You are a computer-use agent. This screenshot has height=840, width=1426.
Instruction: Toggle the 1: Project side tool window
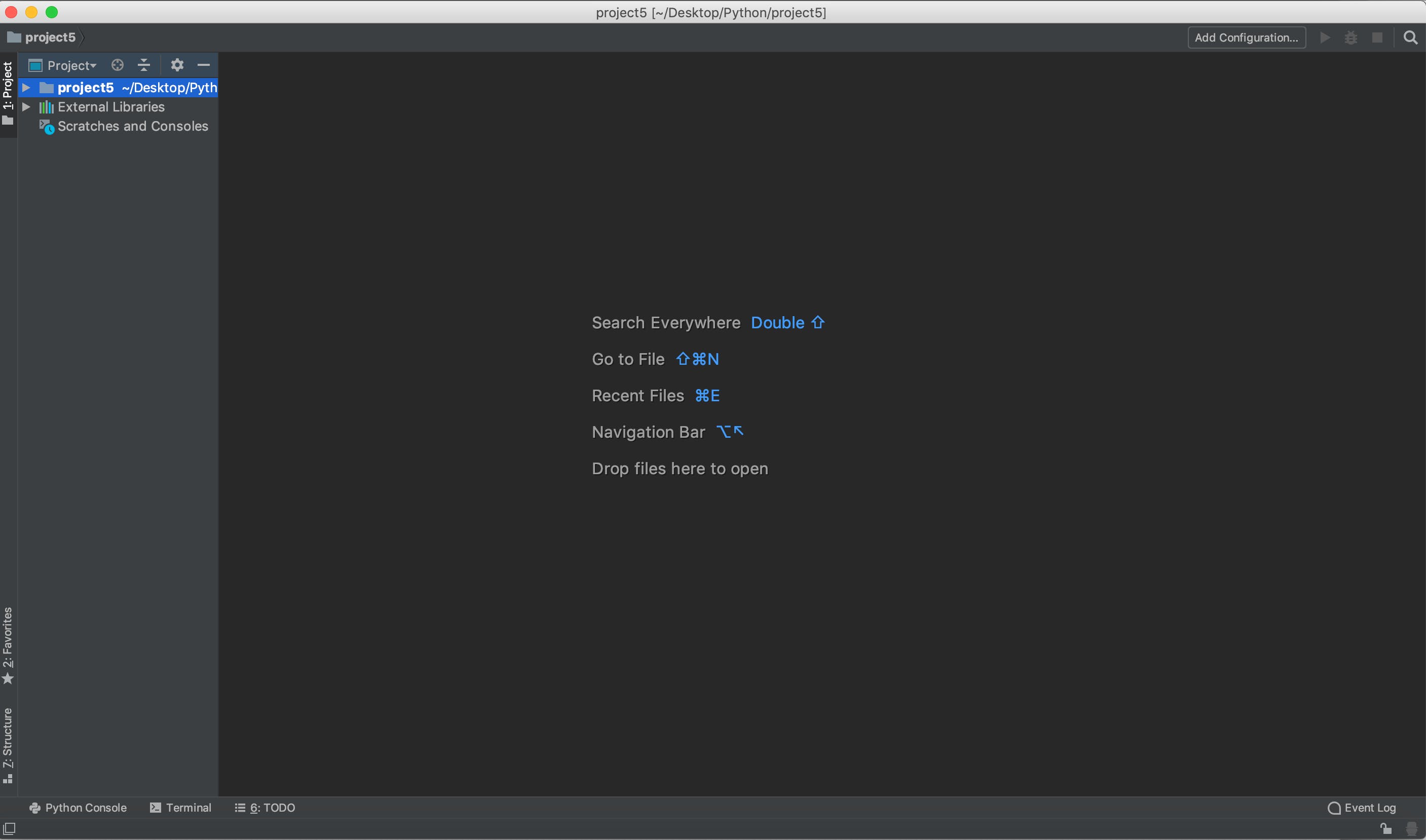click(8, 93)
